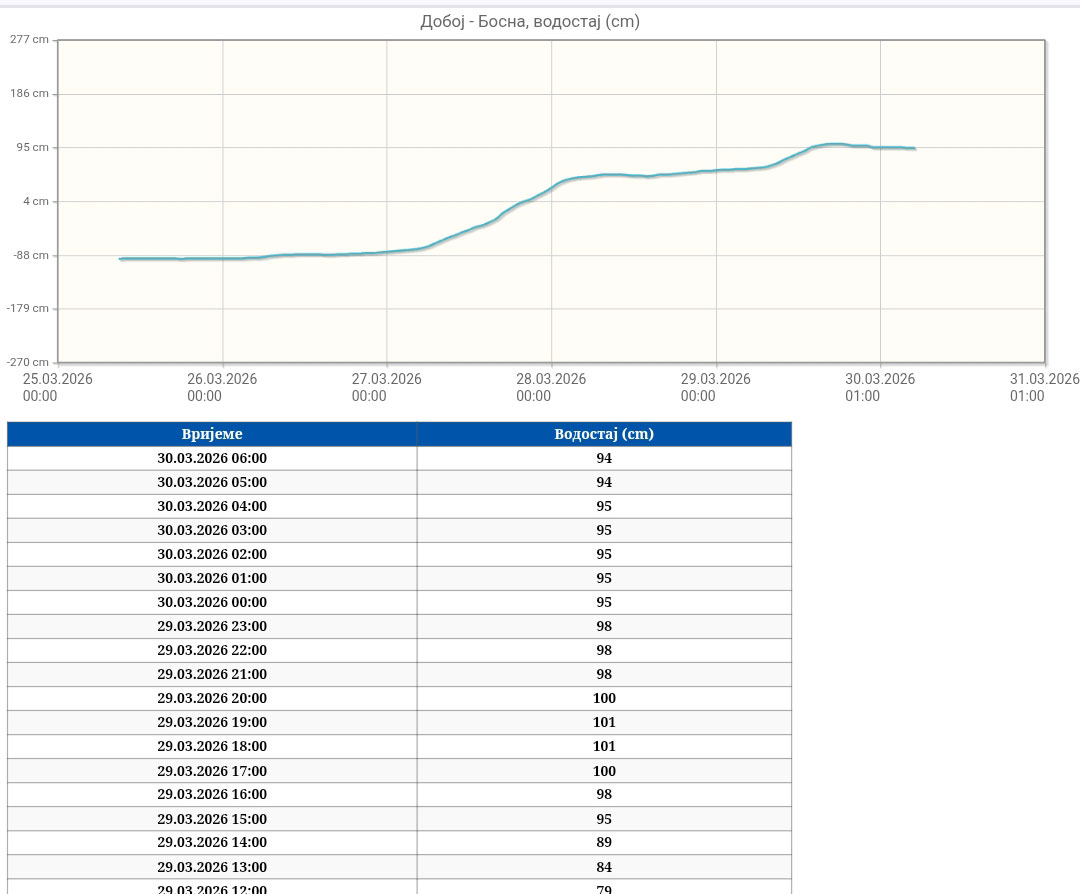
Task: Click the "Водостај (cm)" column header
Action: click(604, 434)
